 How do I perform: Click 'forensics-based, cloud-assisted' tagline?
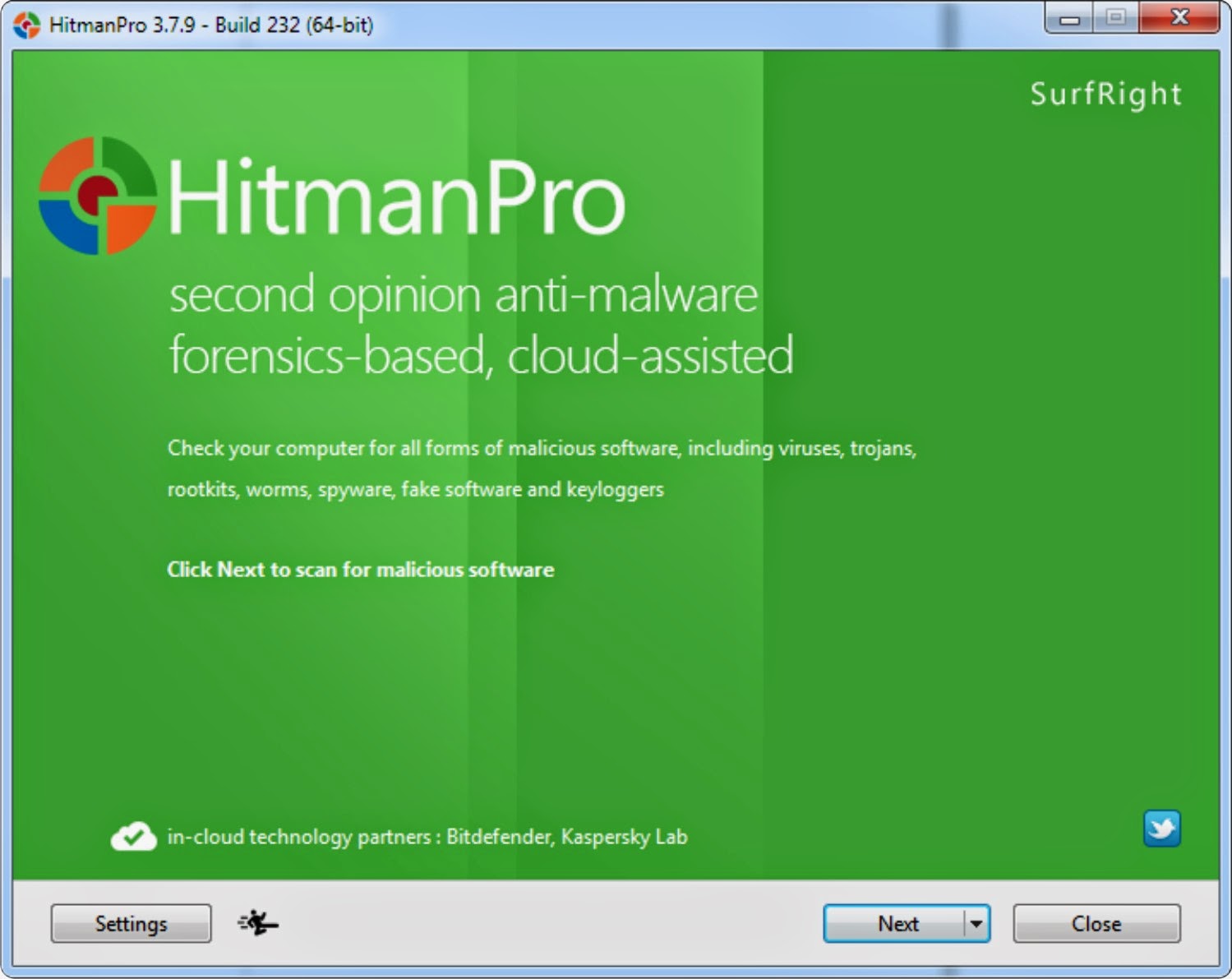tap(482, 356)
